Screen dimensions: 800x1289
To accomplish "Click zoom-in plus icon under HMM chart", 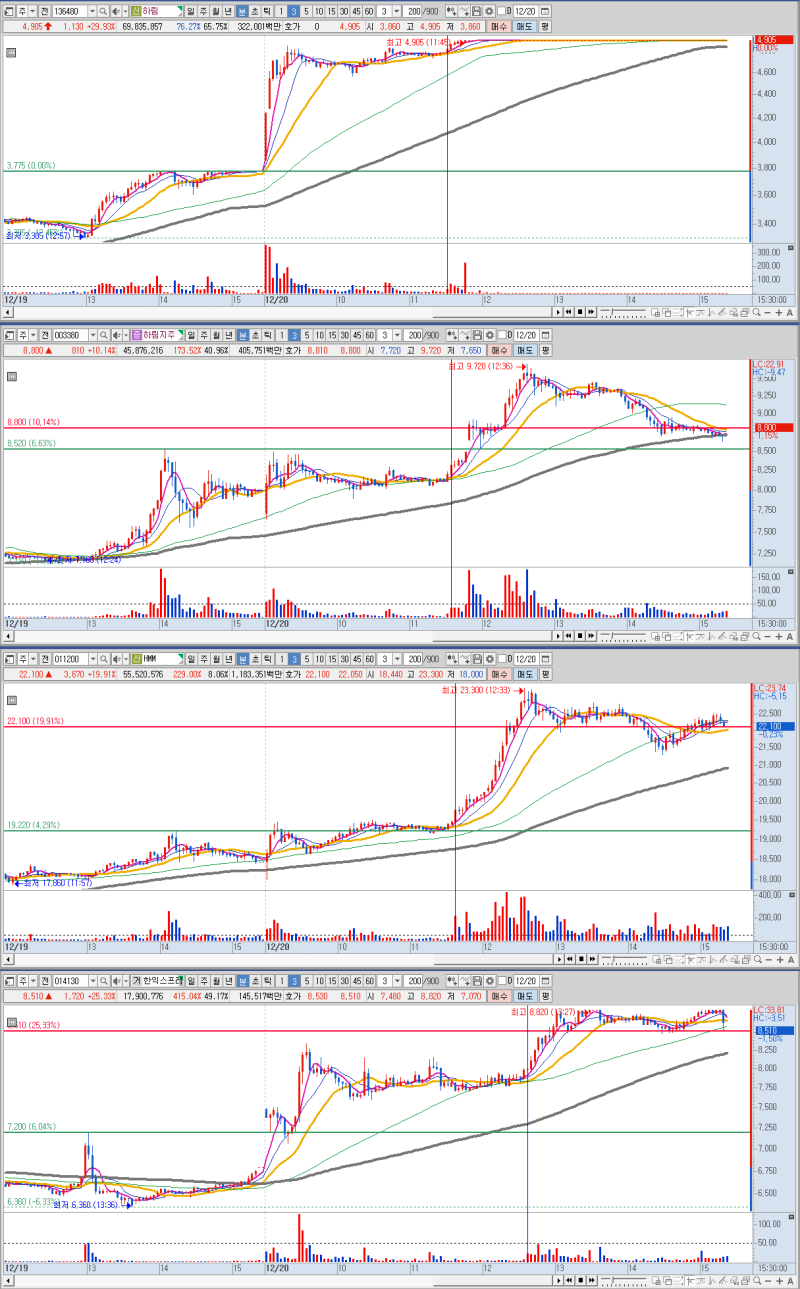I will pyautogui.click(x=779, y=960).
